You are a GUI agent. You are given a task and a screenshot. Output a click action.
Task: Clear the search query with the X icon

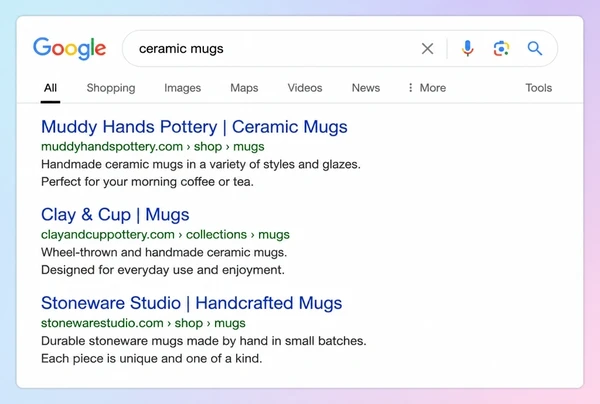pyautogui.click(x=427, y=49)
